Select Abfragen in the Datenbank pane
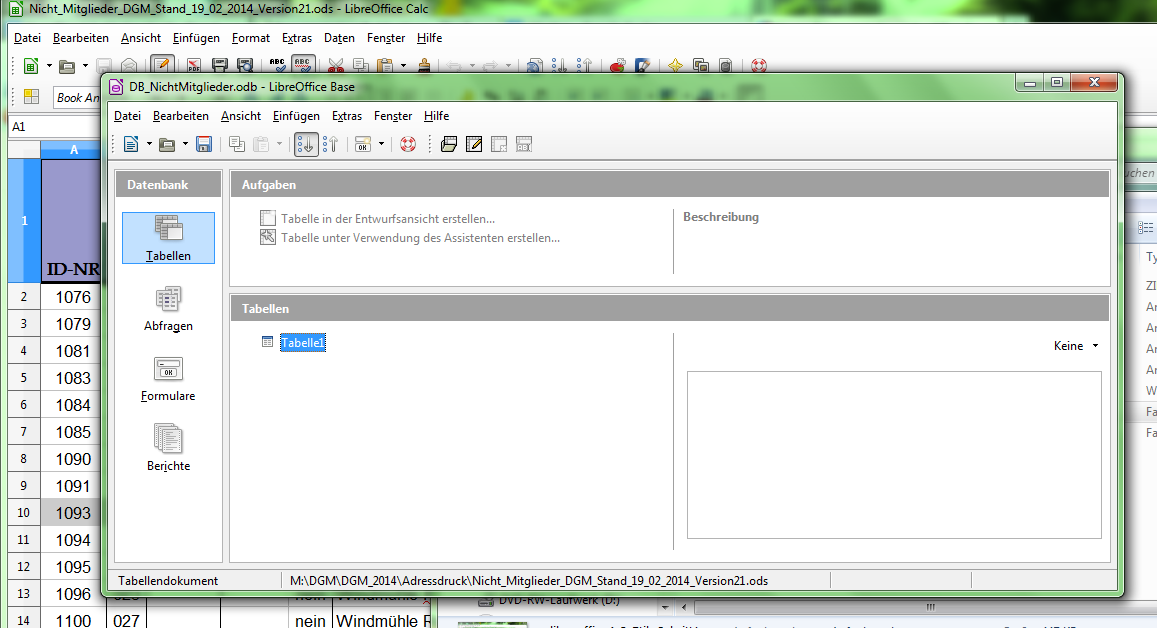Screen dimensions: 1157x628 coord(168,308)
